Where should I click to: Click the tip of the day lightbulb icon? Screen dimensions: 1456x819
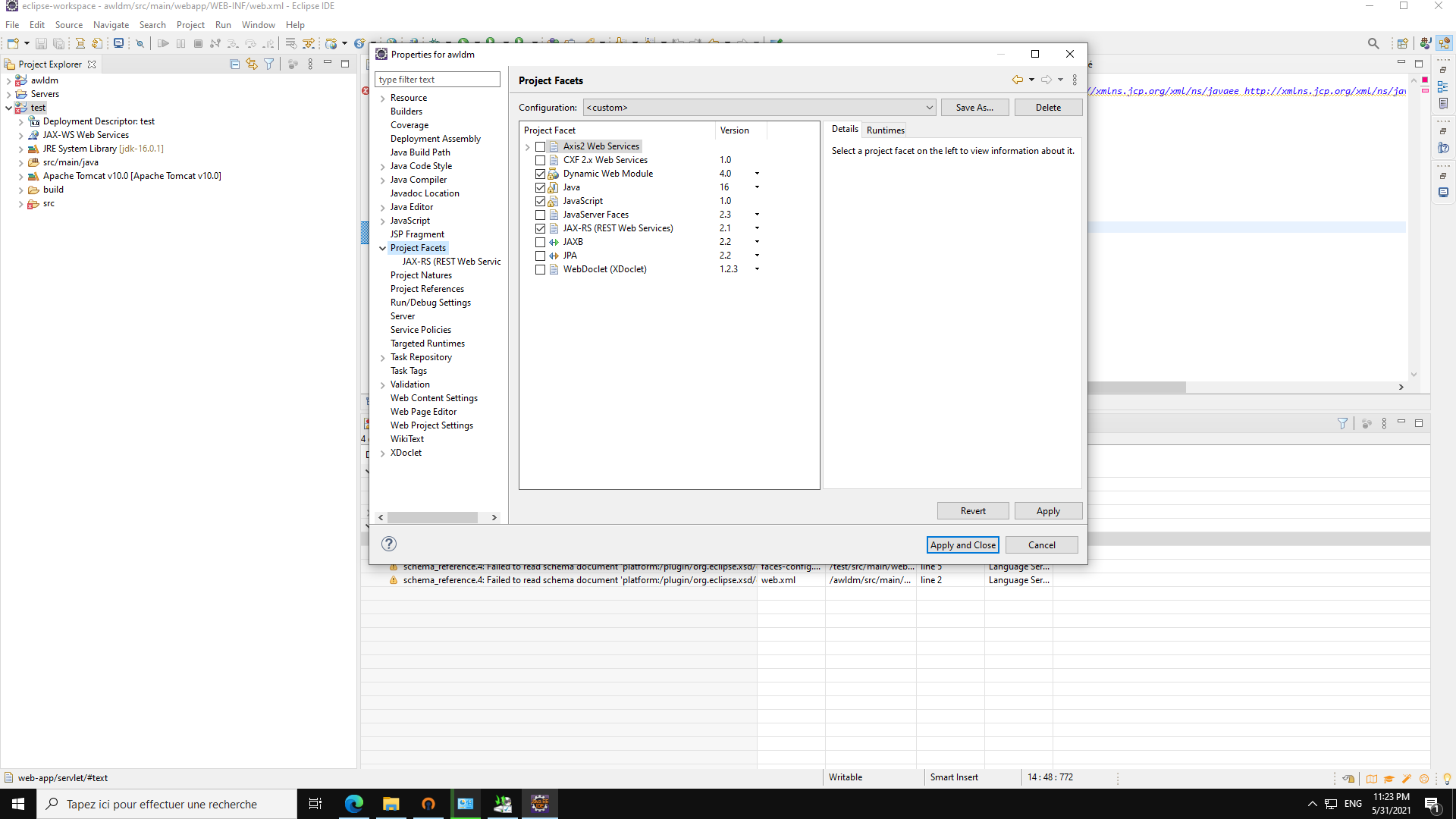pos(1446,779)
